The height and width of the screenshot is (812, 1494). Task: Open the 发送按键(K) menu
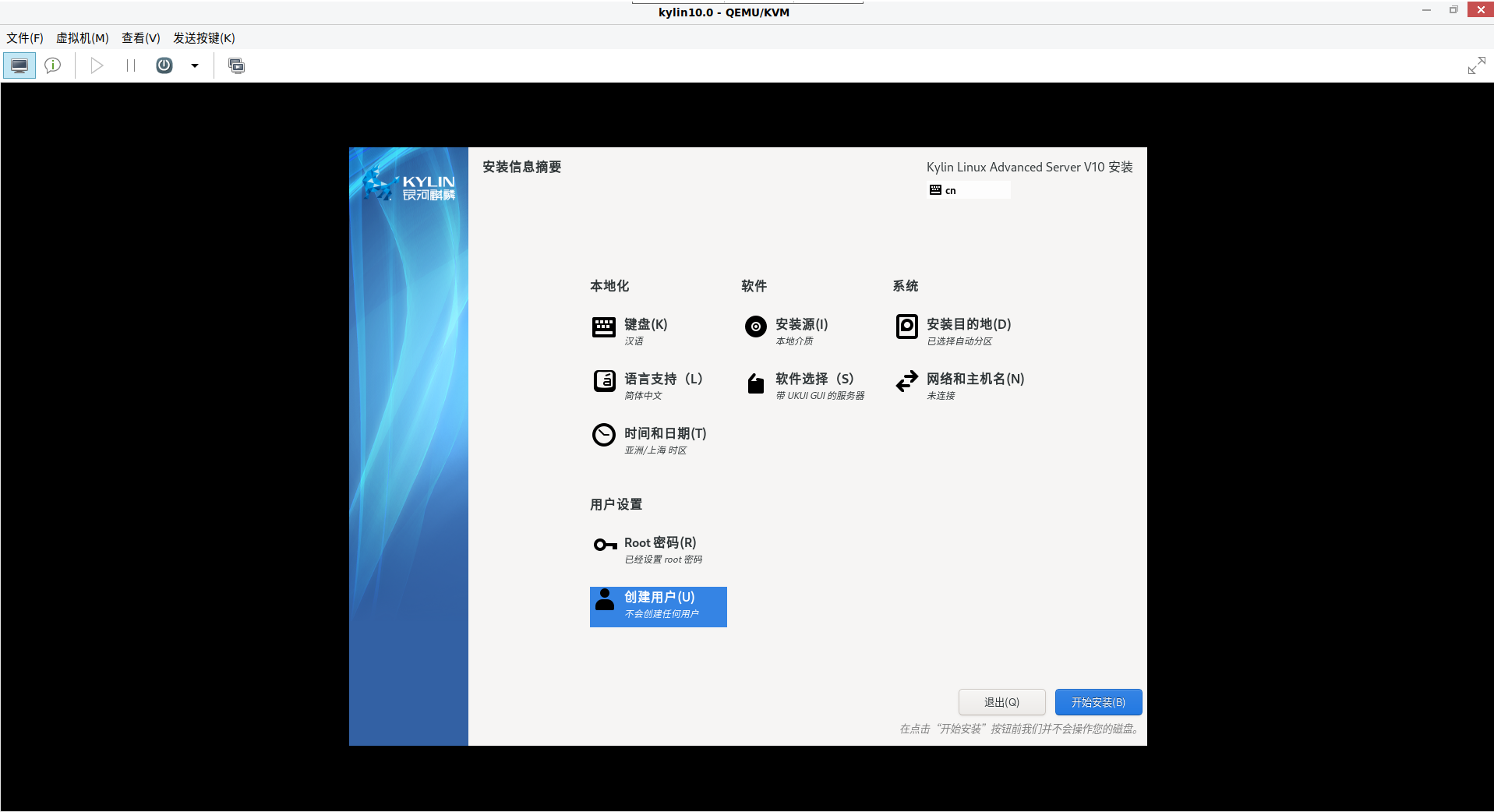coord(203,37)
